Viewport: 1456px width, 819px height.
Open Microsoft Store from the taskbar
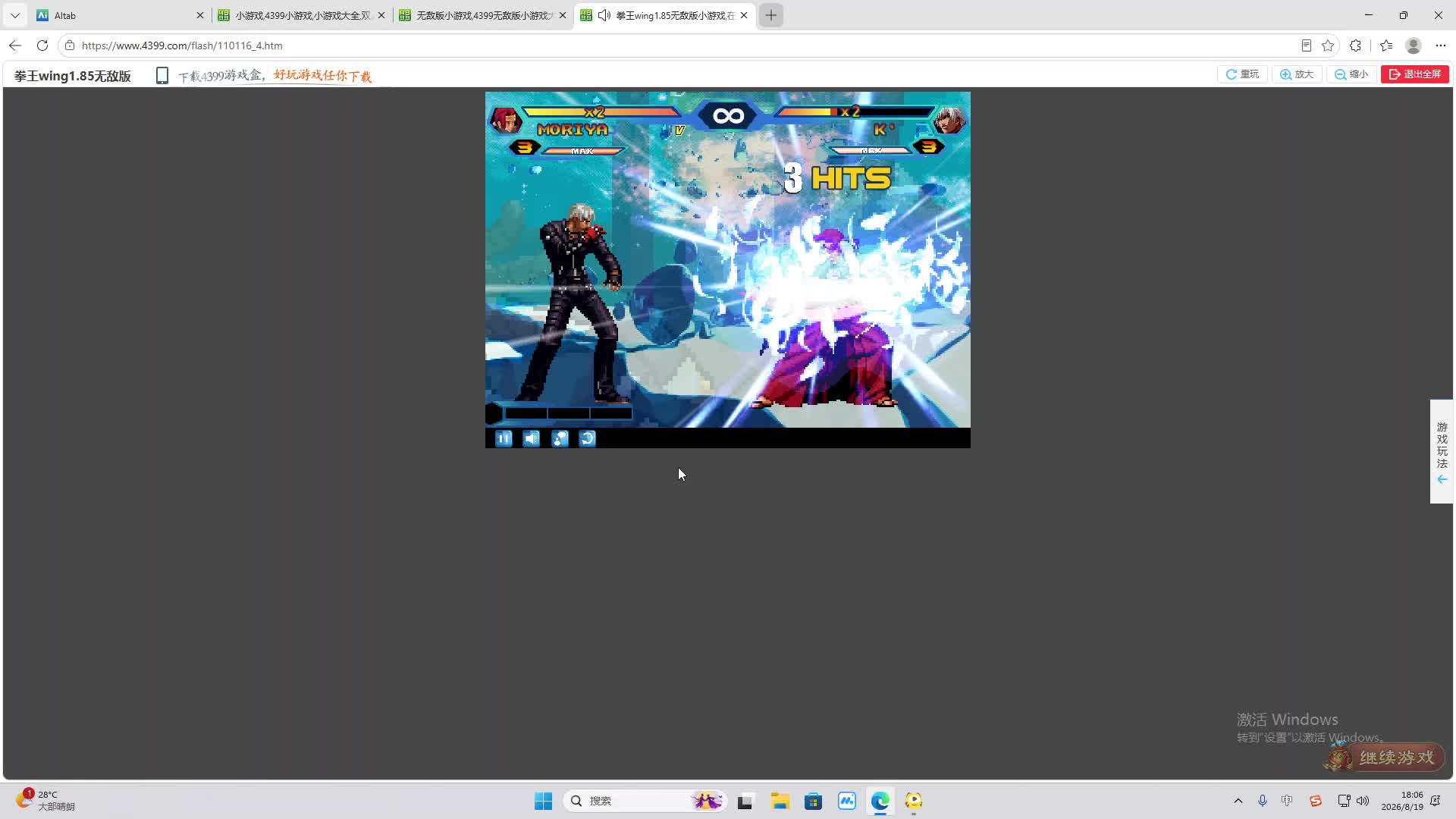814,801
